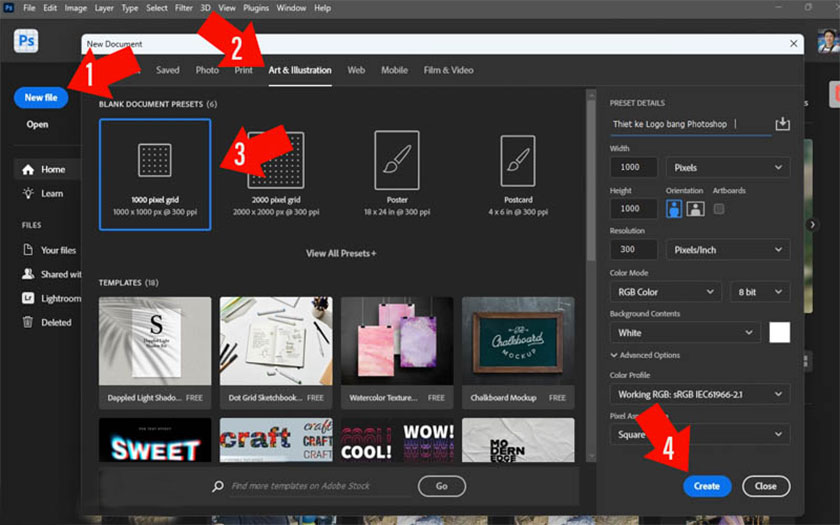Switch to the Mobile tab

click(394, 70)
